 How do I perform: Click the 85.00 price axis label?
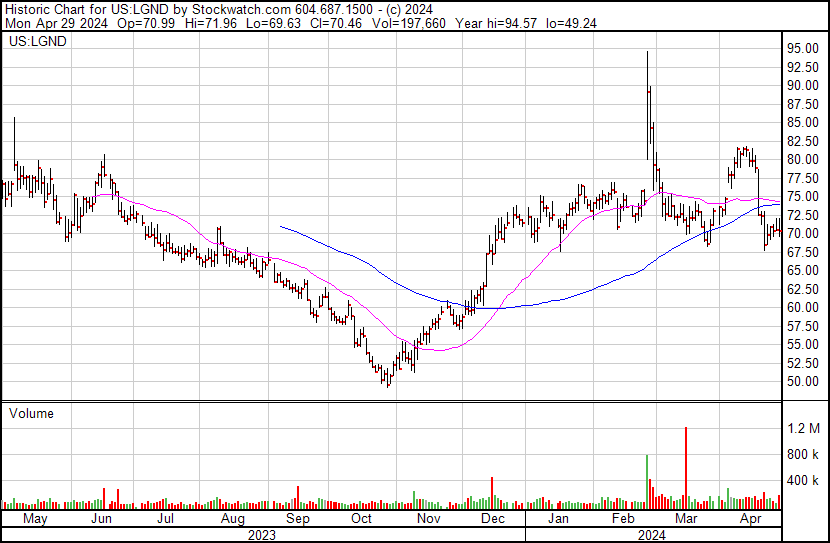(803, 122)
